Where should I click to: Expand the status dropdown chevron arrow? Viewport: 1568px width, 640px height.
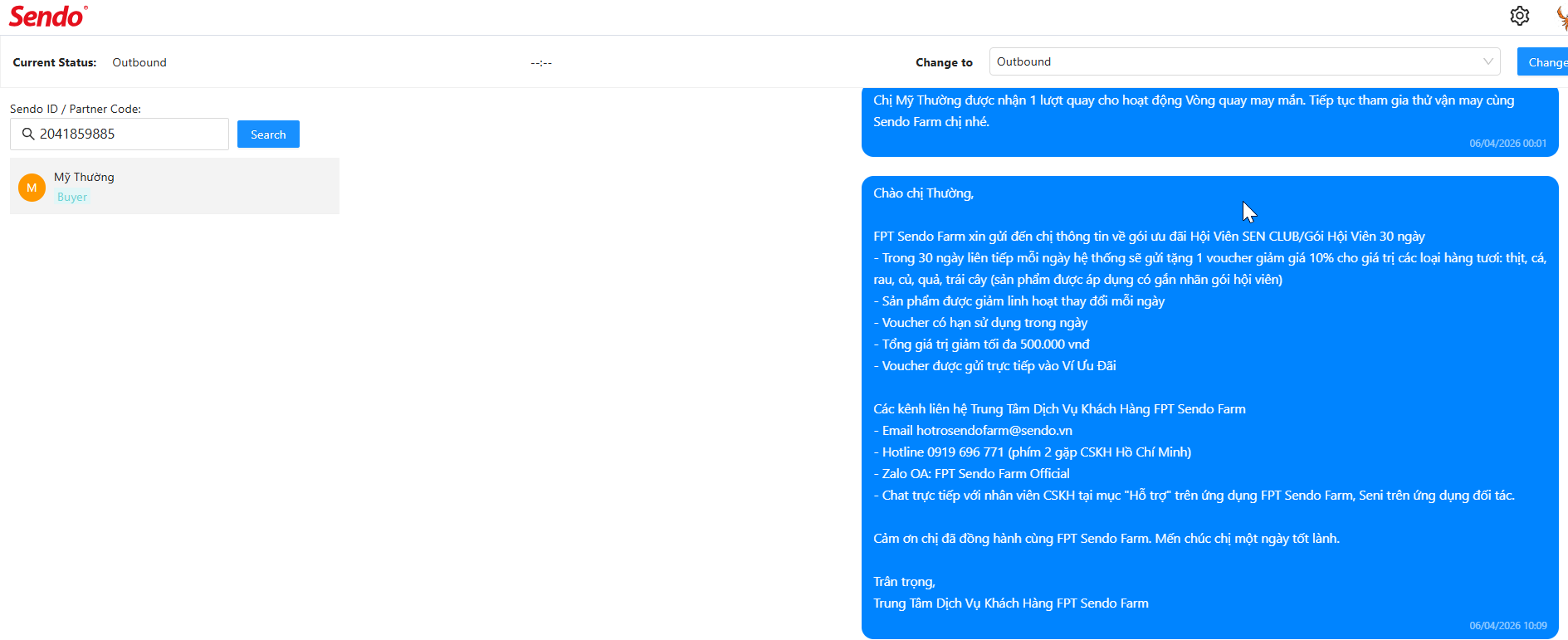tap(1487, 61)
